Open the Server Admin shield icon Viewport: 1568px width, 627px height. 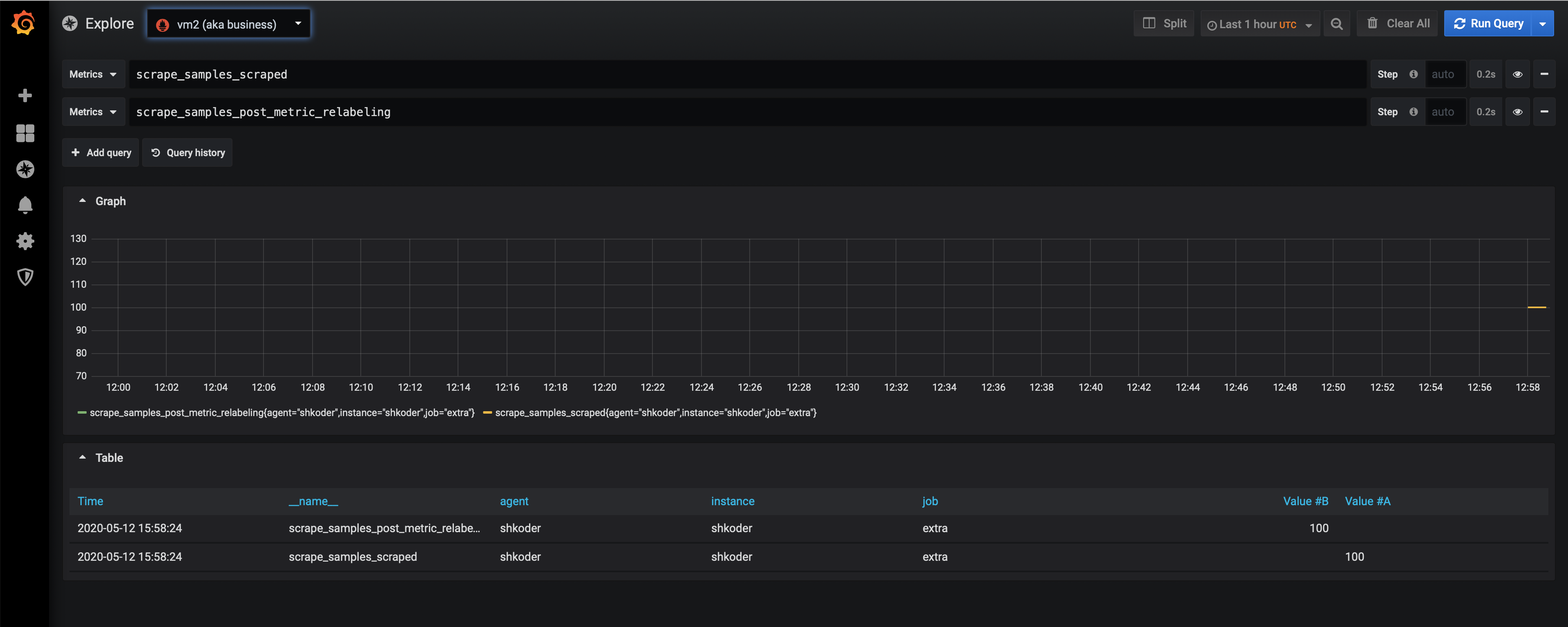pyautogui.click(x=25, y=277)
